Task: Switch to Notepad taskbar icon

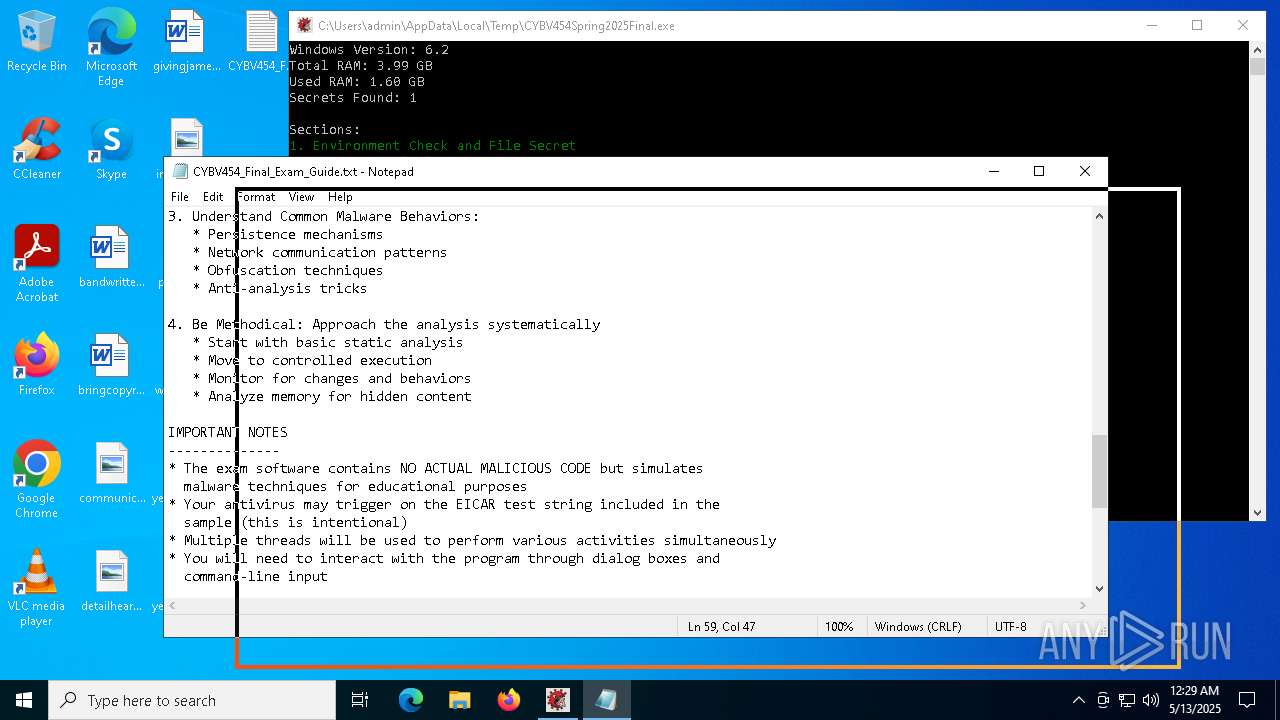Action: 607,700
